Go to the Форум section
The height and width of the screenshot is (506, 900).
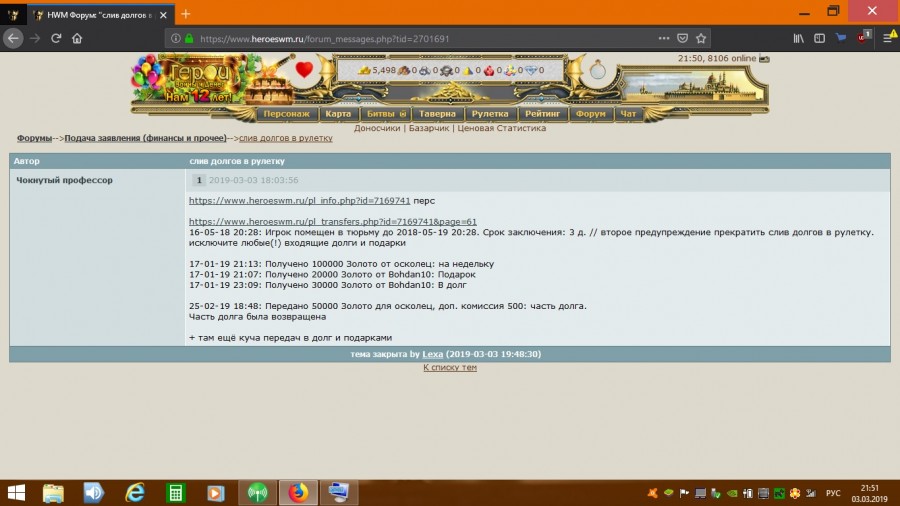pyautogui.click(x=591, y=114)
